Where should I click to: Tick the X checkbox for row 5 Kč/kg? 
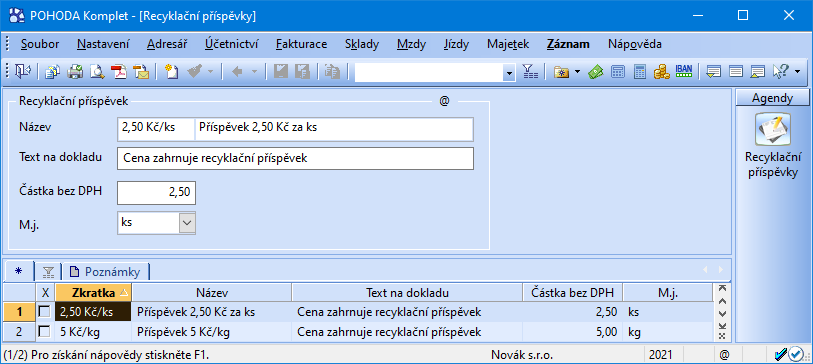[45, 331]
